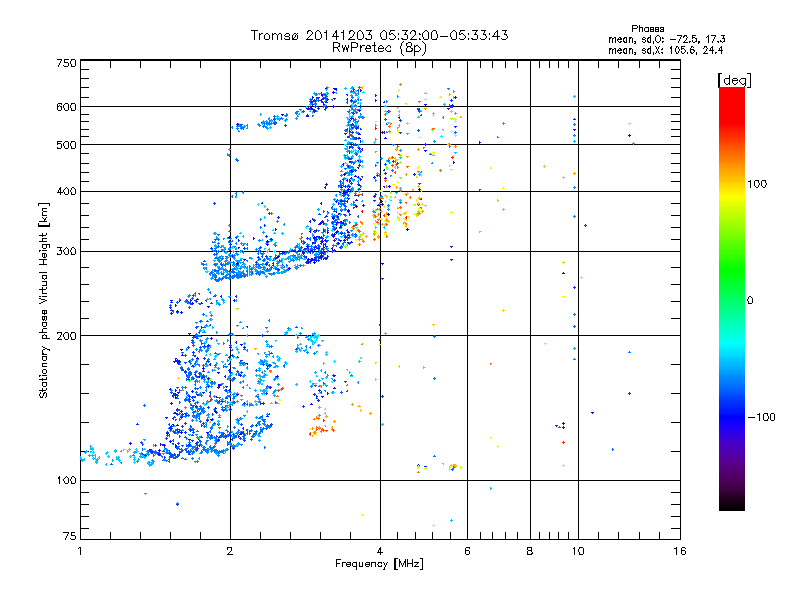Click the 'mean, sd,X: 105.6, 24.4' statistic
The width and height of the screenshot is (800, 600).
coord(665,50)
